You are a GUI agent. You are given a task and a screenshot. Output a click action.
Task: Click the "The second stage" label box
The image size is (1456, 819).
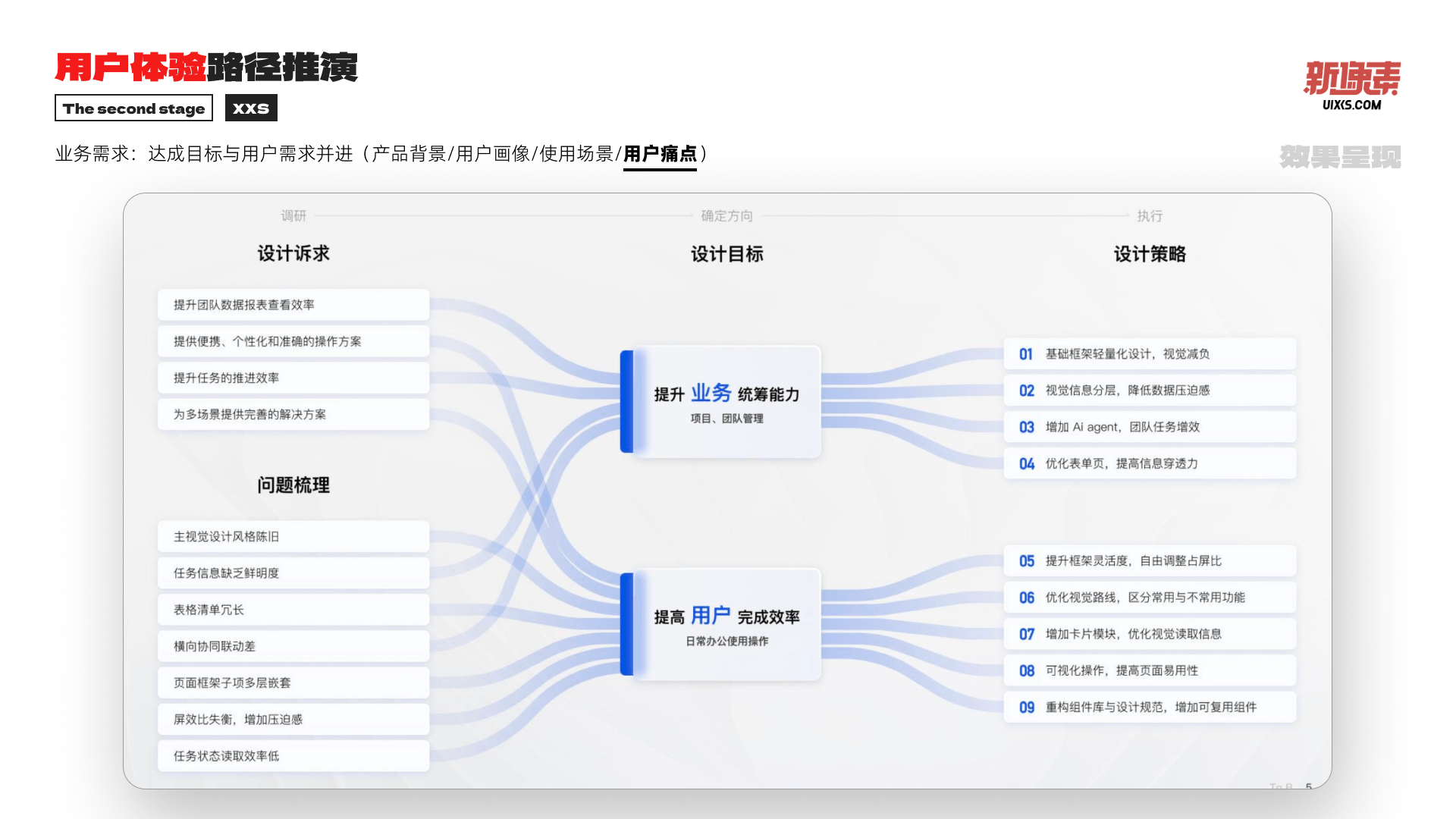pyautogui.click(x=133, y=108)
